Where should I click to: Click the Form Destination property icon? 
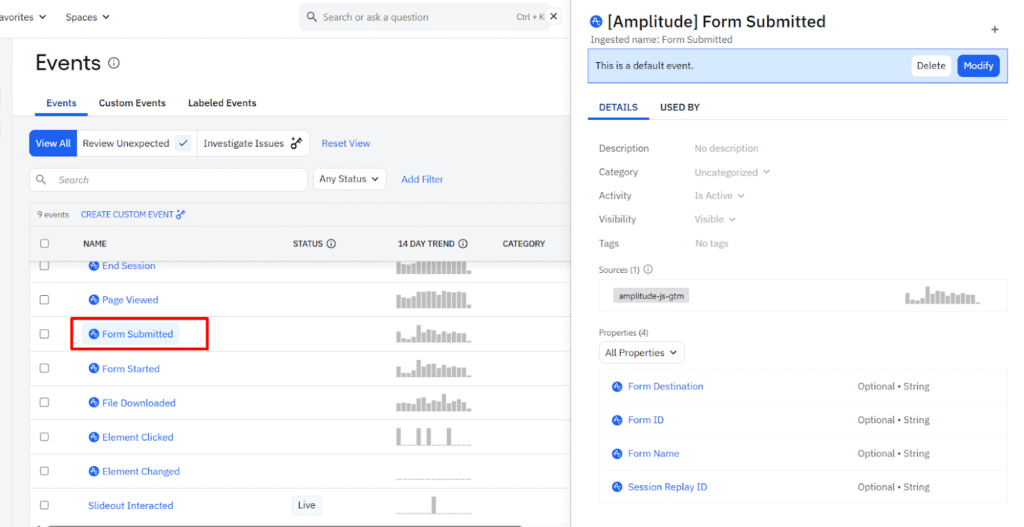pyautogui.click(x=617, y=387)
